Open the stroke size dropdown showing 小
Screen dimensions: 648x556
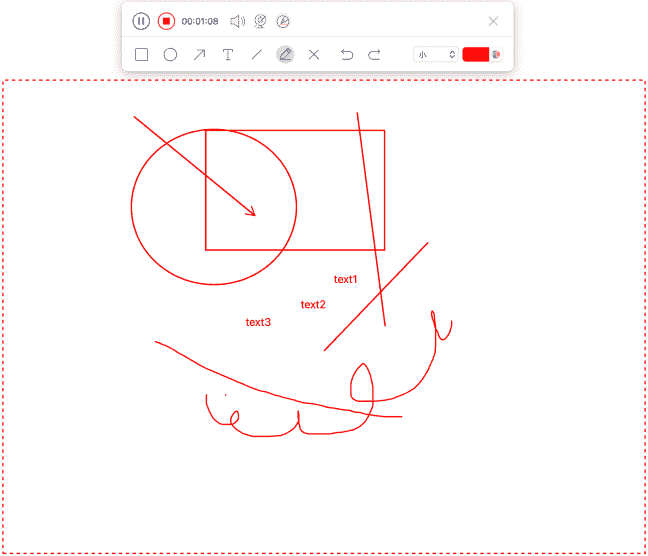[x=436, y=55]
